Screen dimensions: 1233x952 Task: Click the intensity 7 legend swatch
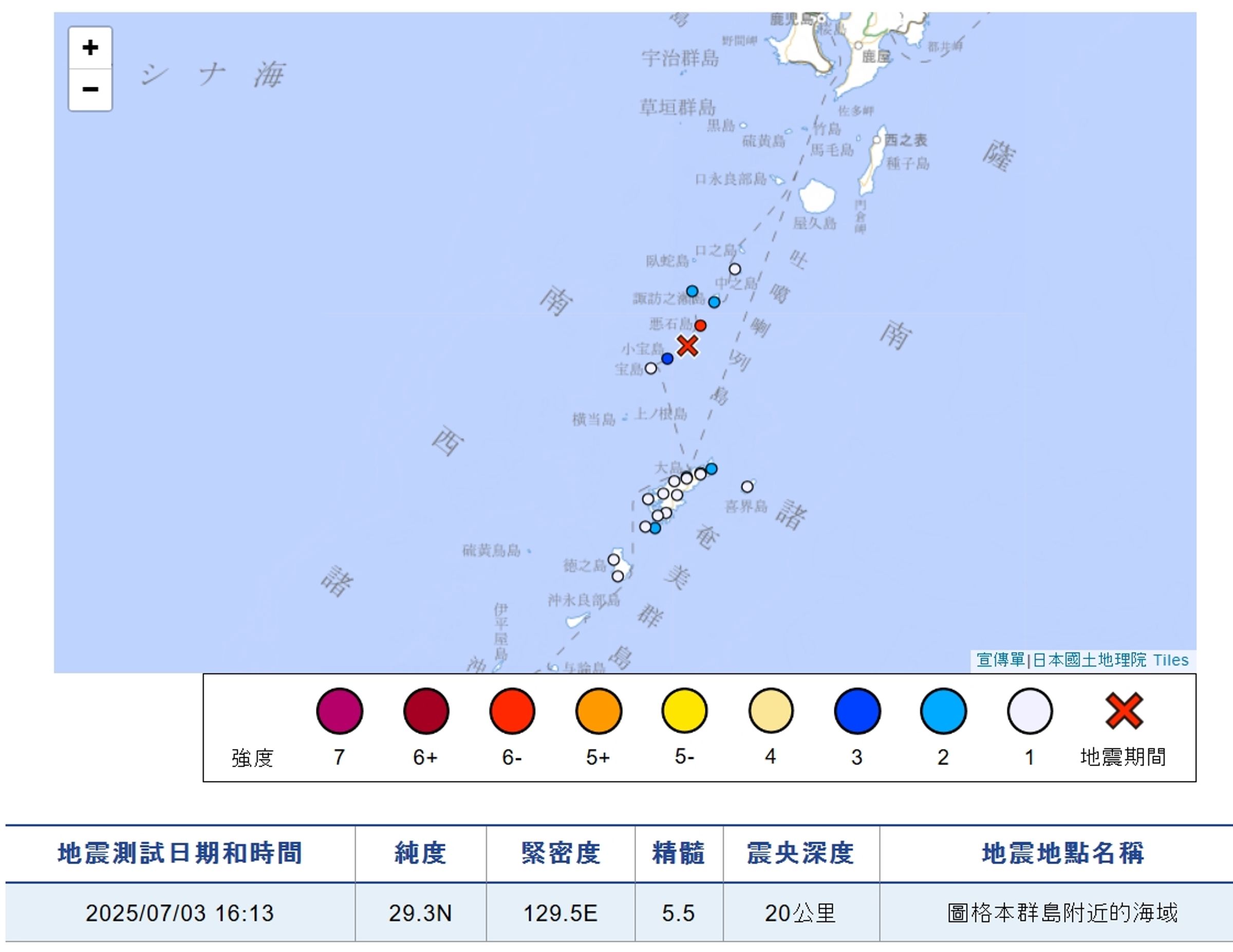pyautogui.click(x=339, y=711)
